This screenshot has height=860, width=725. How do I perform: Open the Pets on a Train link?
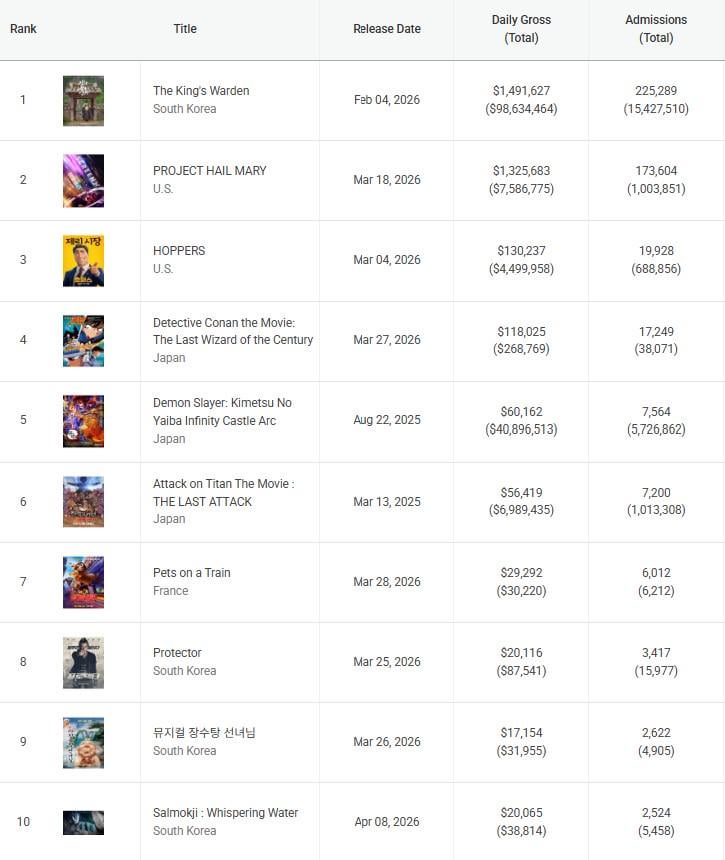(x=192, y=573)
